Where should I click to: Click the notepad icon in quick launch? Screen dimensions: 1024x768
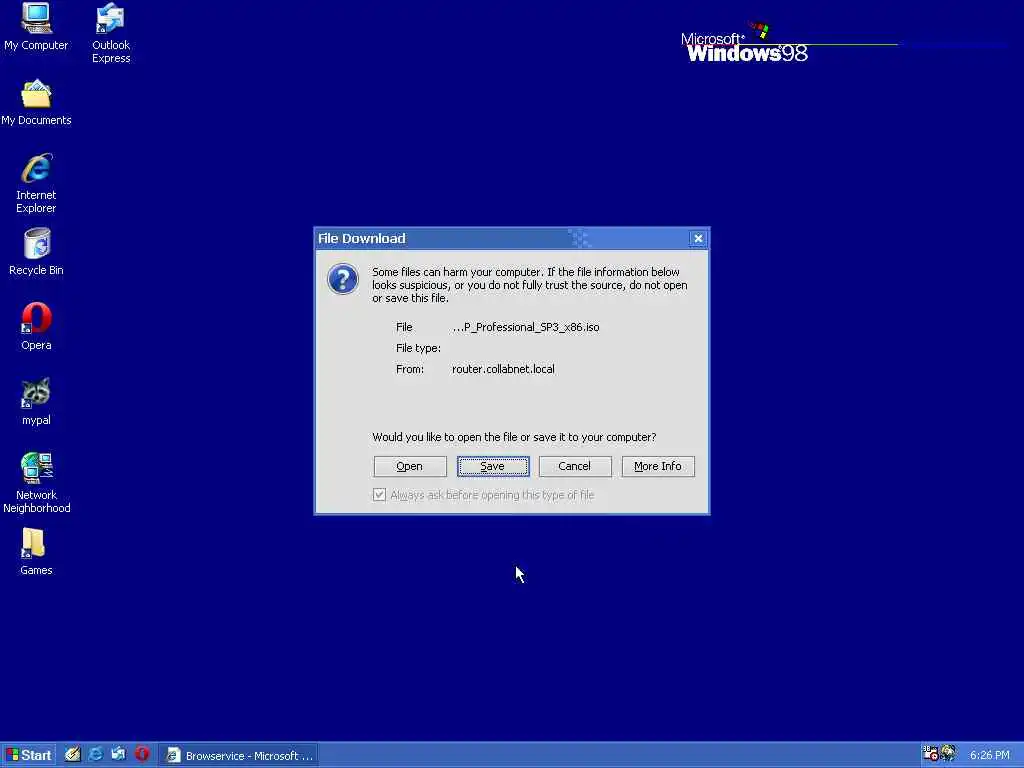pyautogui.click(x=72, y=754)
